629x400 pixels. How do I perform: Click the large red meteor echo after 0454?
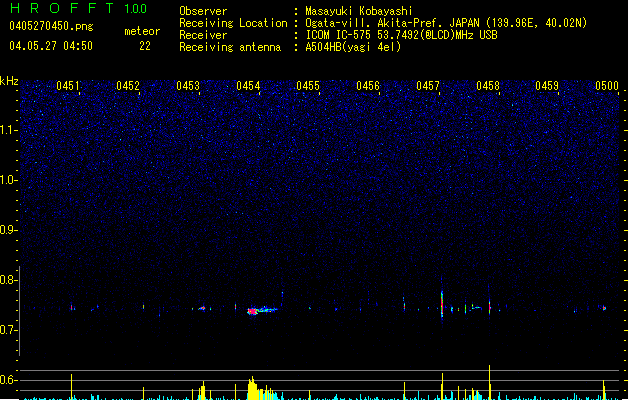click(x=253, y=311)
